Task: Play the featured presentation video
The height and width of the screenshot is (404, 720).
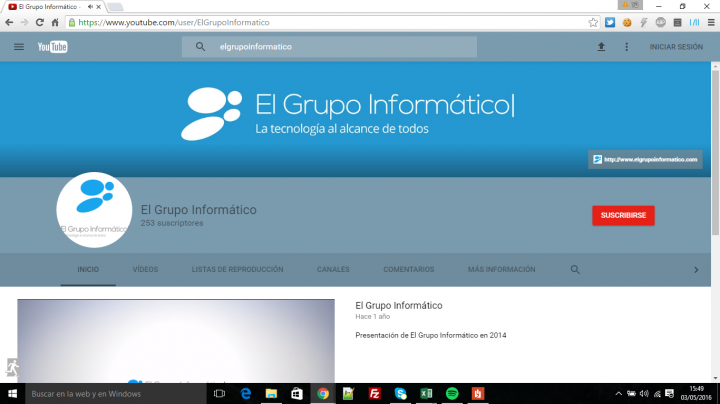Action: click(176, 341)
